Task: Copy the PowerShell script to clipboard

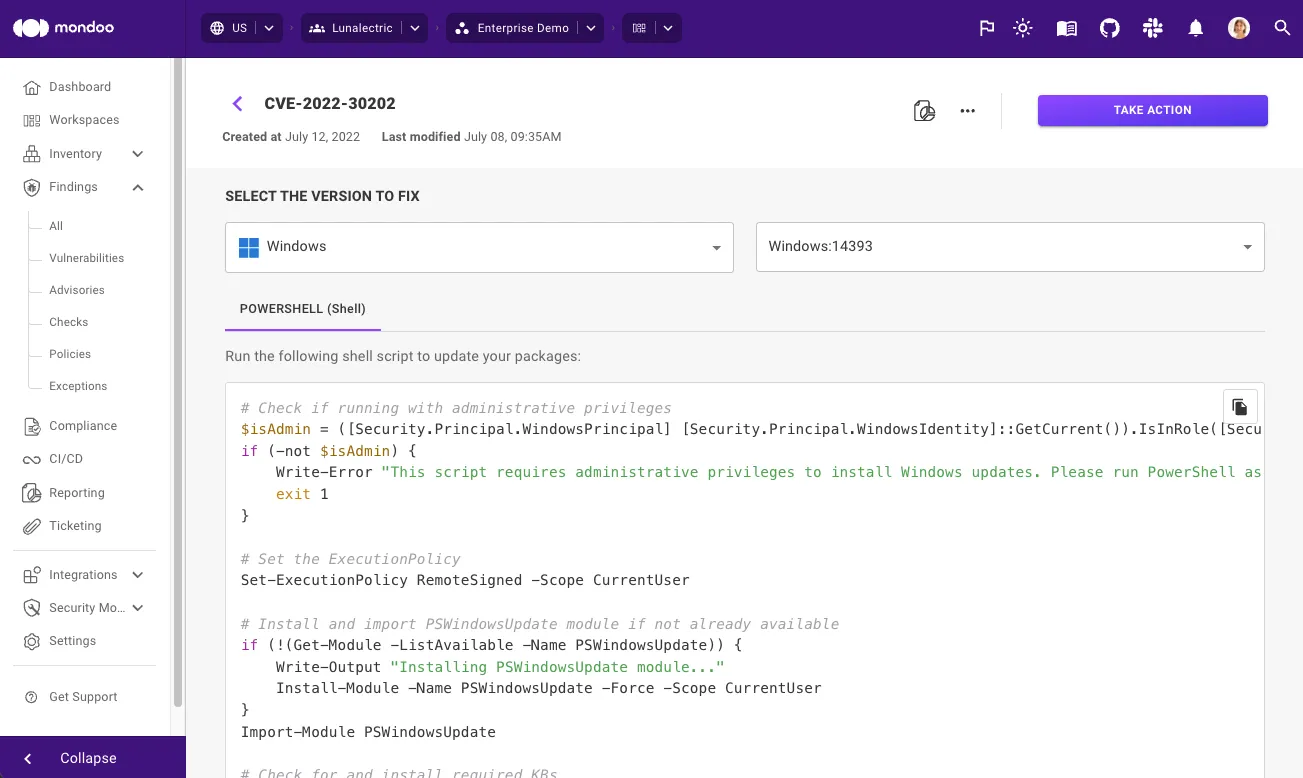Action: [1240, 406]
